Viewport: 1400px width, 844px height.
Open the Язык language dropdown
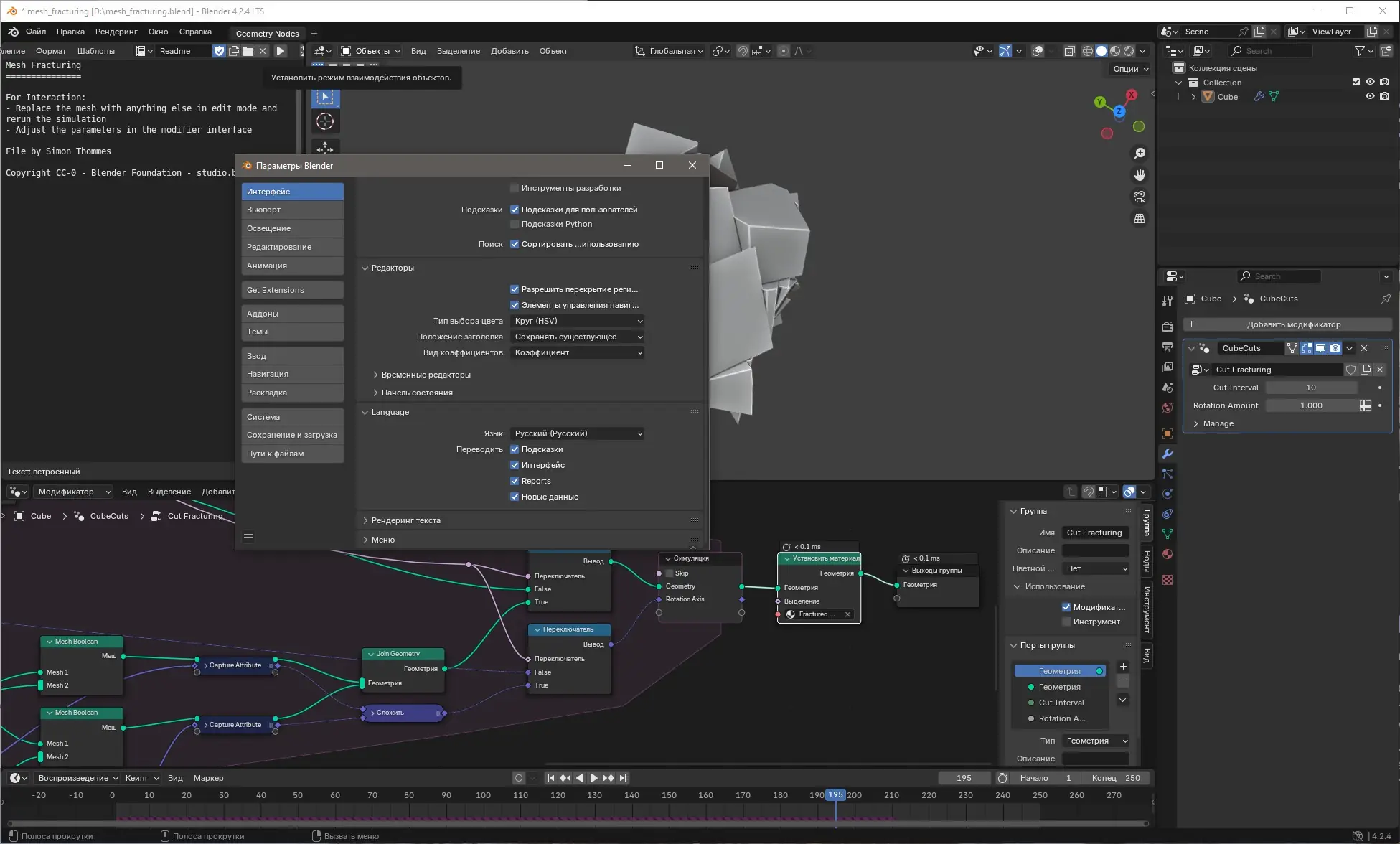578,433
